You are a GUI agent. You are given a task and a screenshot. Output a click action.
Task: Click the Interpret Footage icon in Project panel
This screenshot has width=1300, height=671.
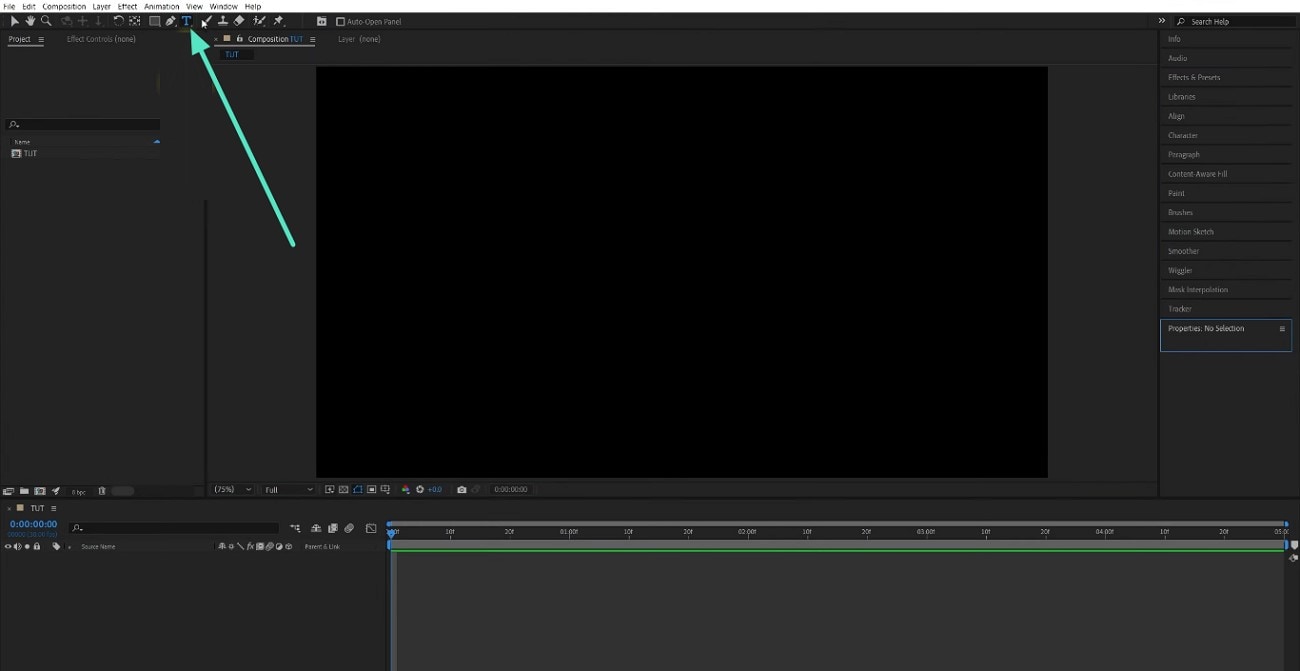pyautogui.click(x=8, y=491)
